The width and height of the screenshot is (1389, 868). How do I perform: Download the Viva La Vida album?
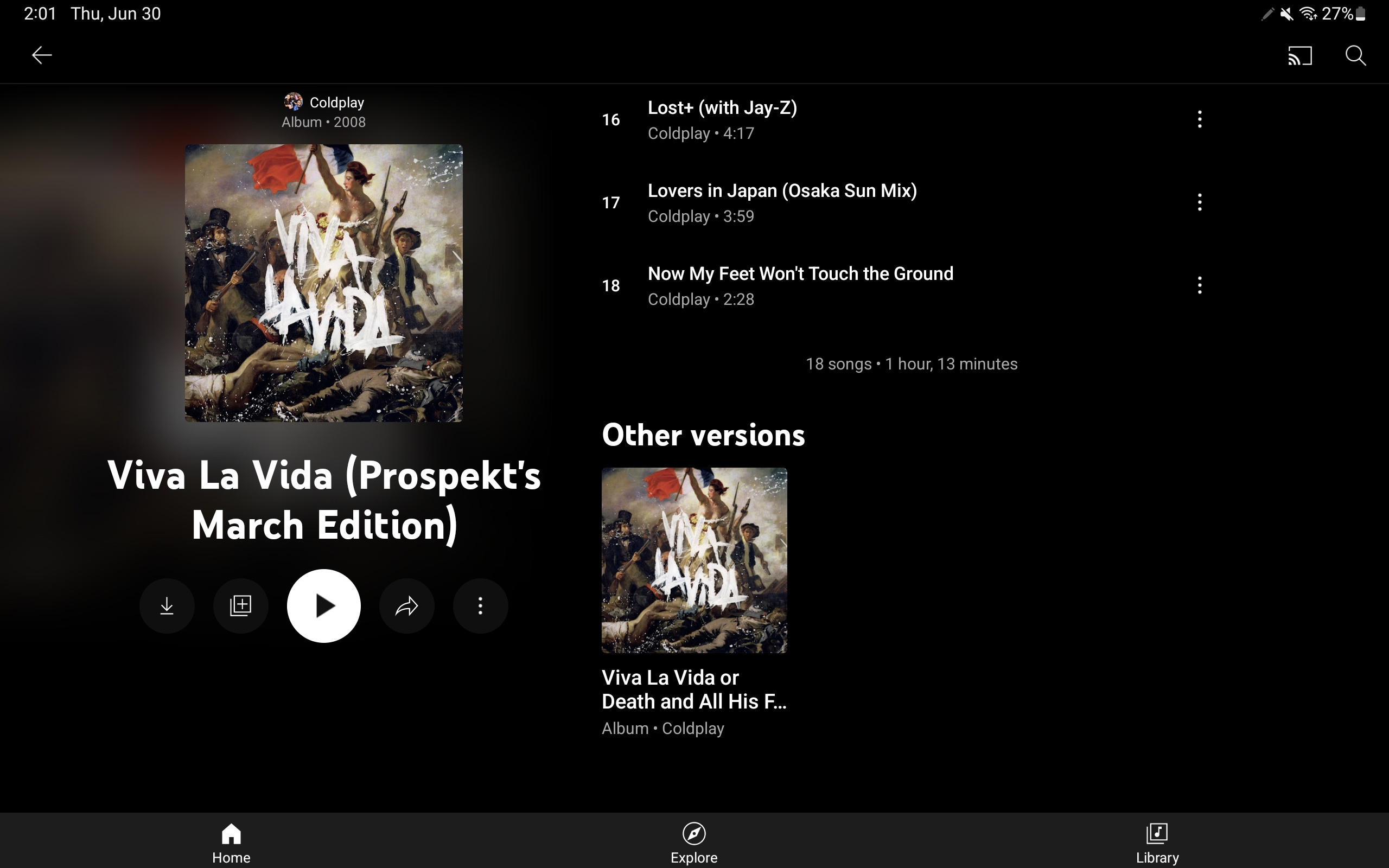[167, 605]
